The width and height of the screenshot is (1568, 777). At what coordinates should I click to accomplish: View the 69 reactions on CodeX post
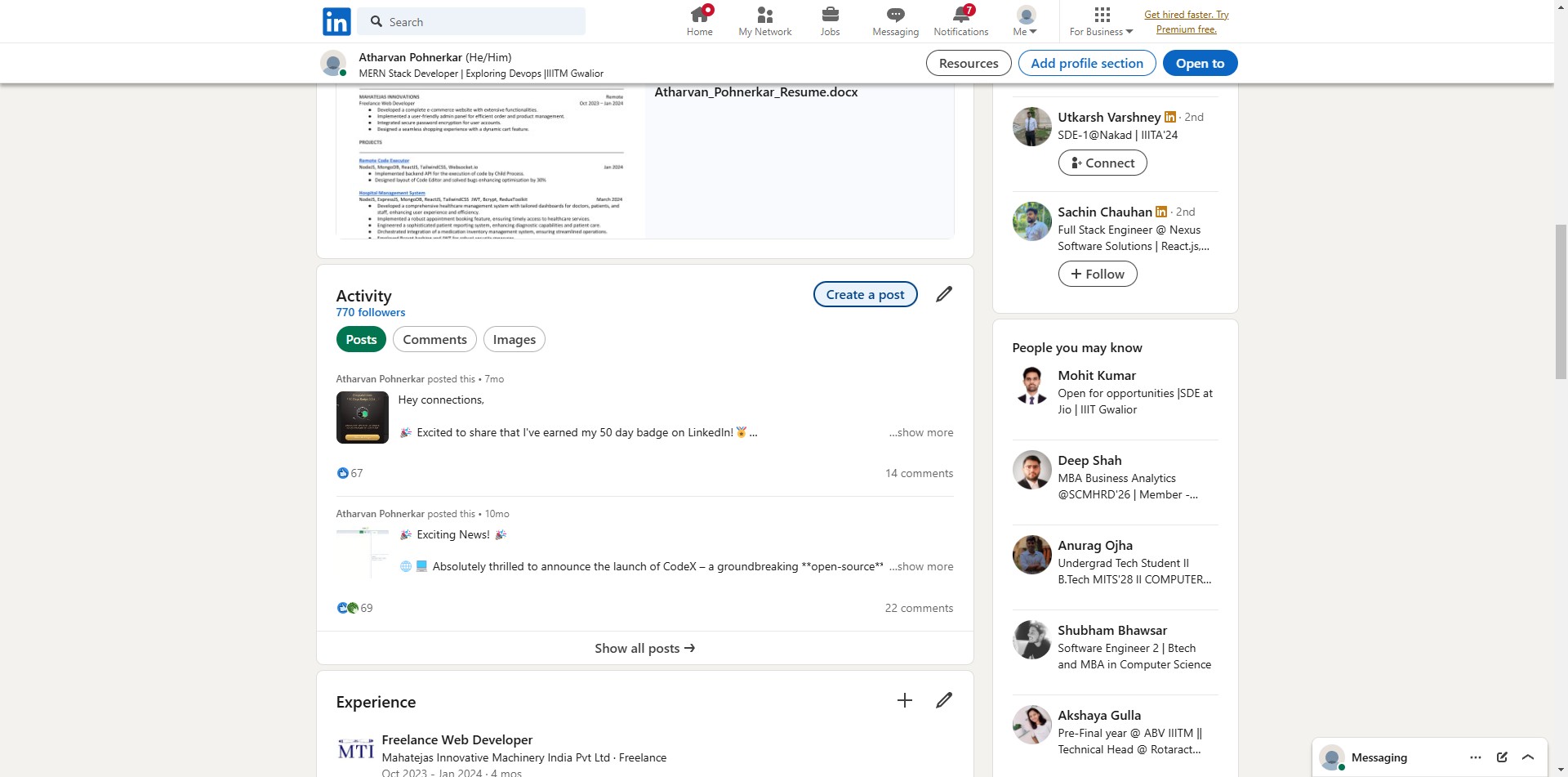tap(354, 608)
